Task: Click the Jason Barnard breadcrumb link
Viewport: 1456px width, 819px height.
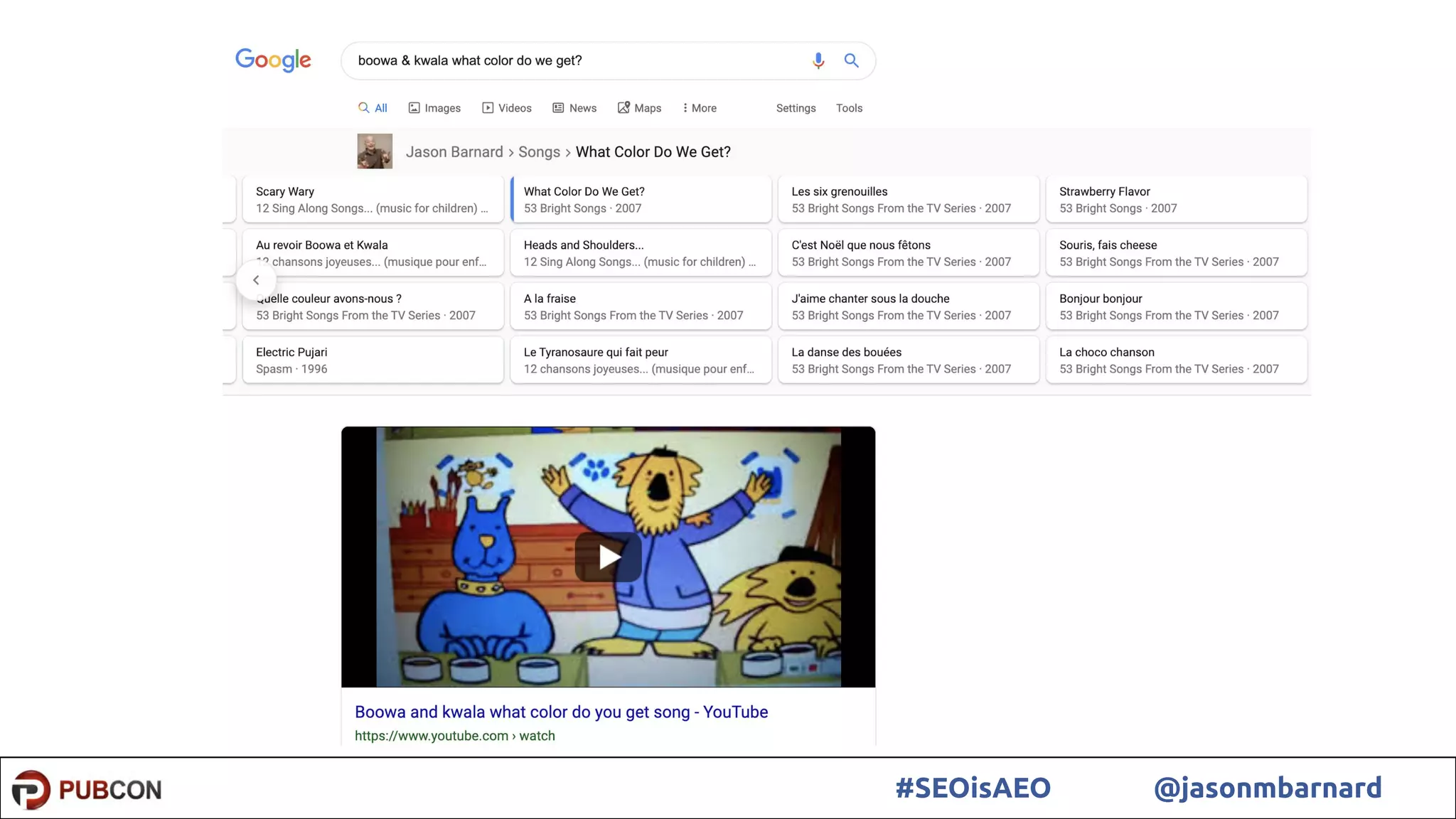Action: click(x=454, y=152)
